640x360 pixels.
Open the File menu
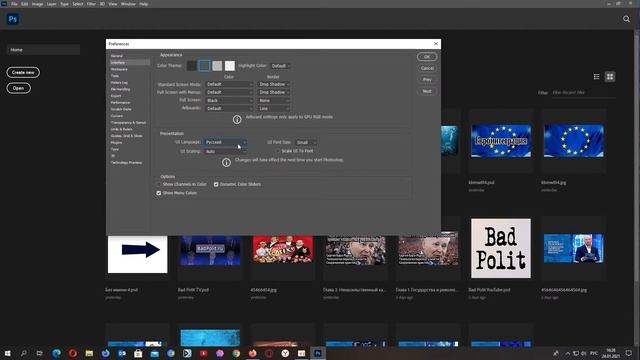coord(14,4)
